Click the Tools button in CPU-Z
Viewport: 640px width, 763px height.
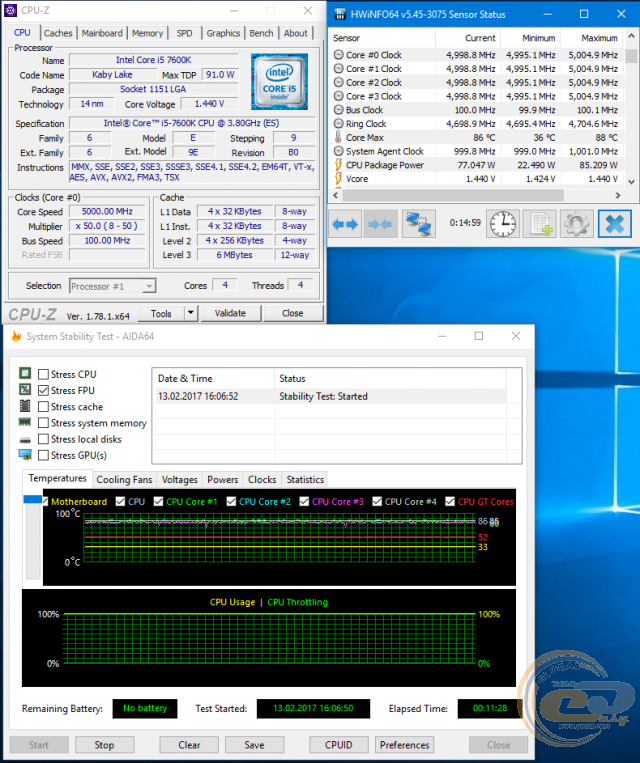click(x=162, y=313)
